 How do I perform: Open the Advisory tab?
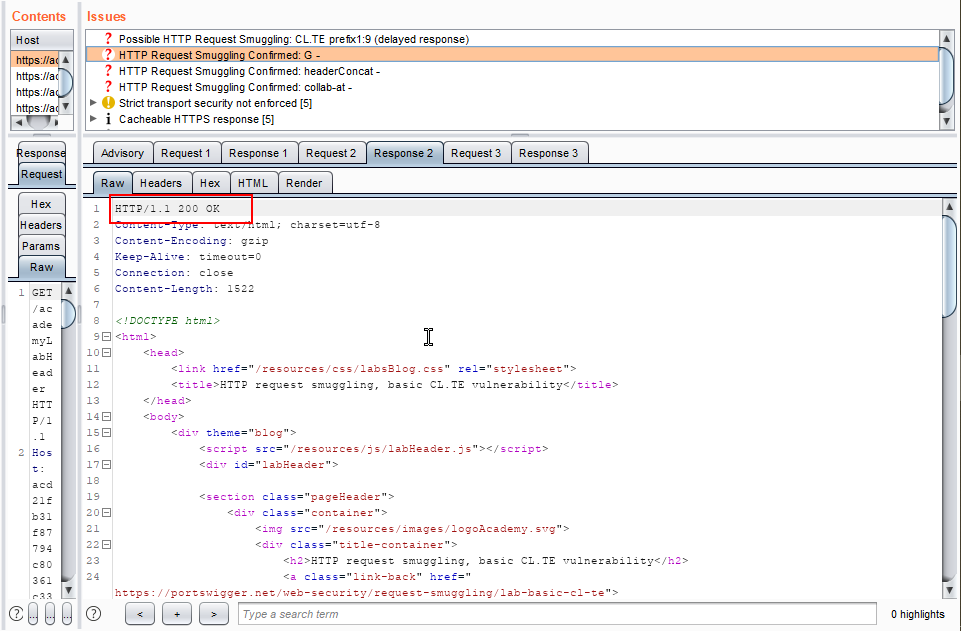(x=123, y=153)
